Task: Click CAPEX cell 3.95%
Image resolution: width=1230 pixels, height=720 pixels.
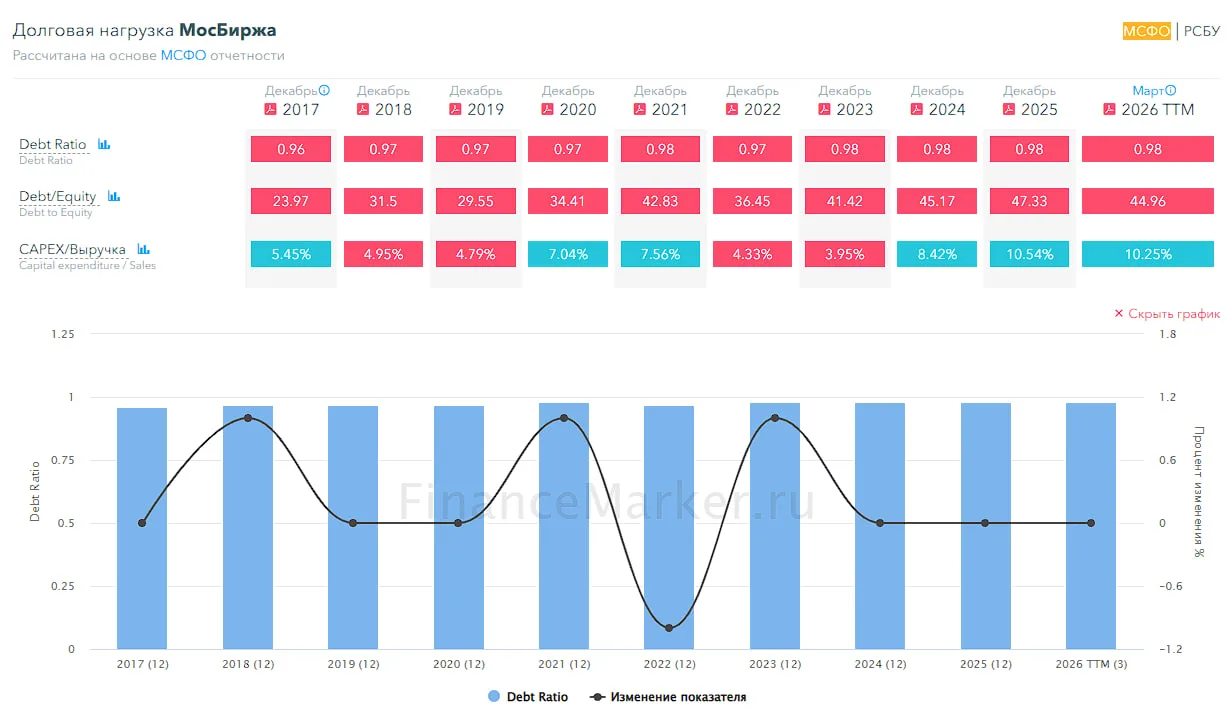Action: point(845,254)
